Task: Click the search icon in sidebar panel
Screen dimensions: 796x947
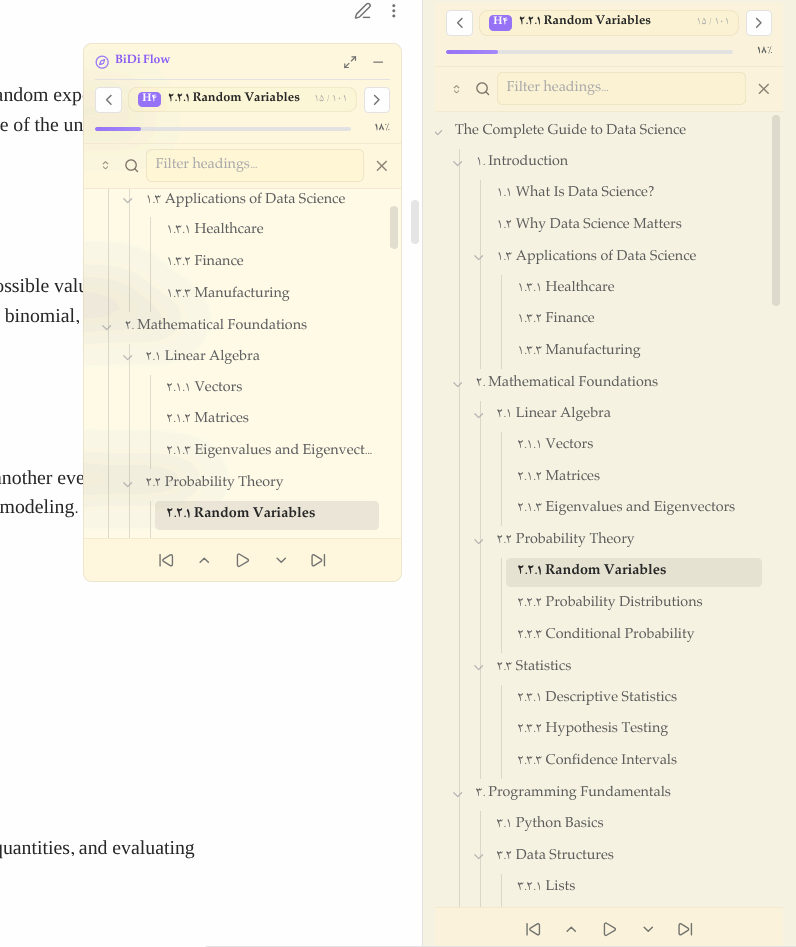Action: [482, 89]
